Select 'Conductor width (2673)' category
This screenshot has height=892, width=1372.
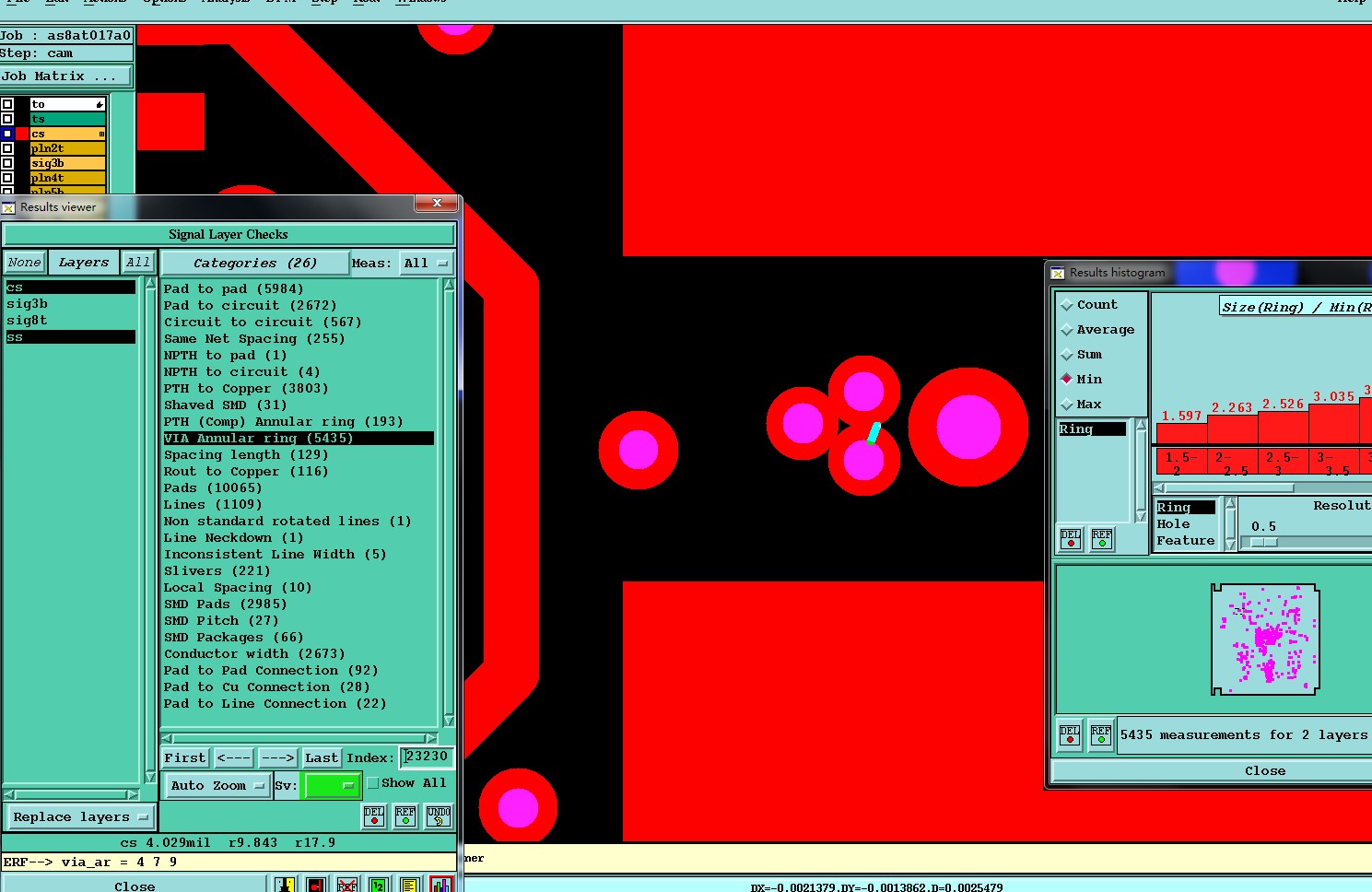(x=254, y=654)
